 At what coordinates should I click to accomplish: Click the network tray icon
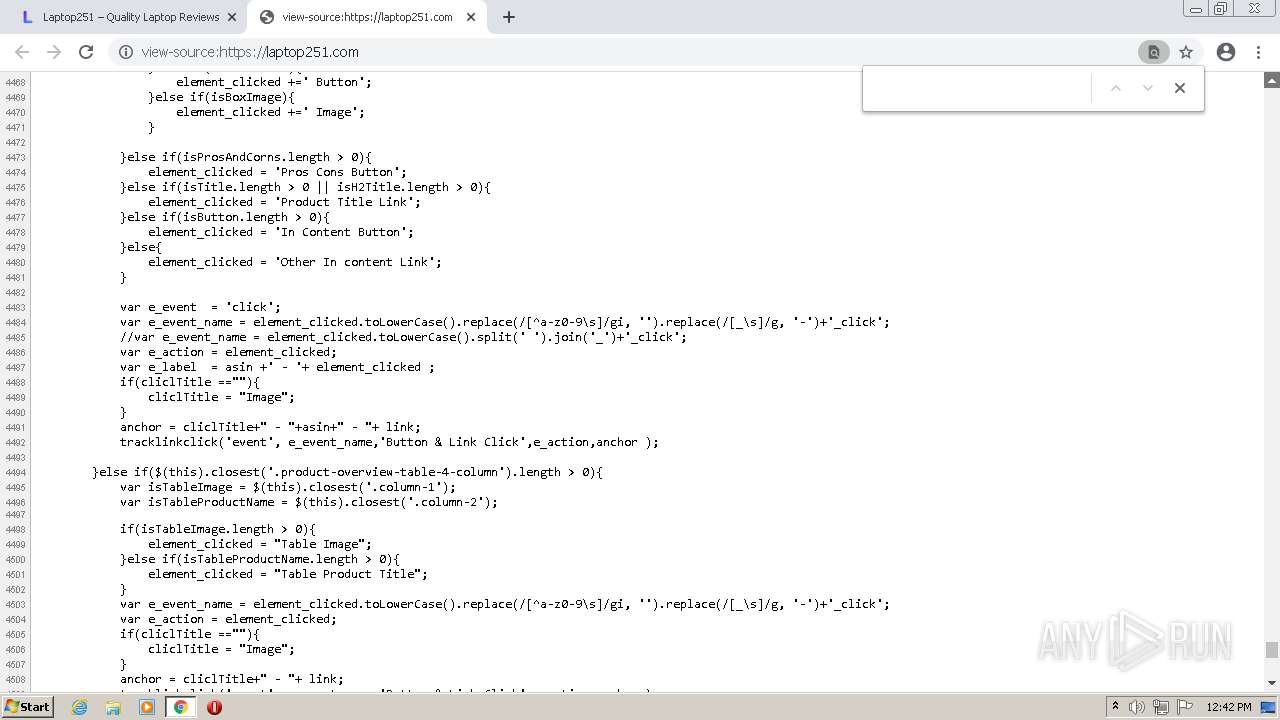click(1161, 707)
